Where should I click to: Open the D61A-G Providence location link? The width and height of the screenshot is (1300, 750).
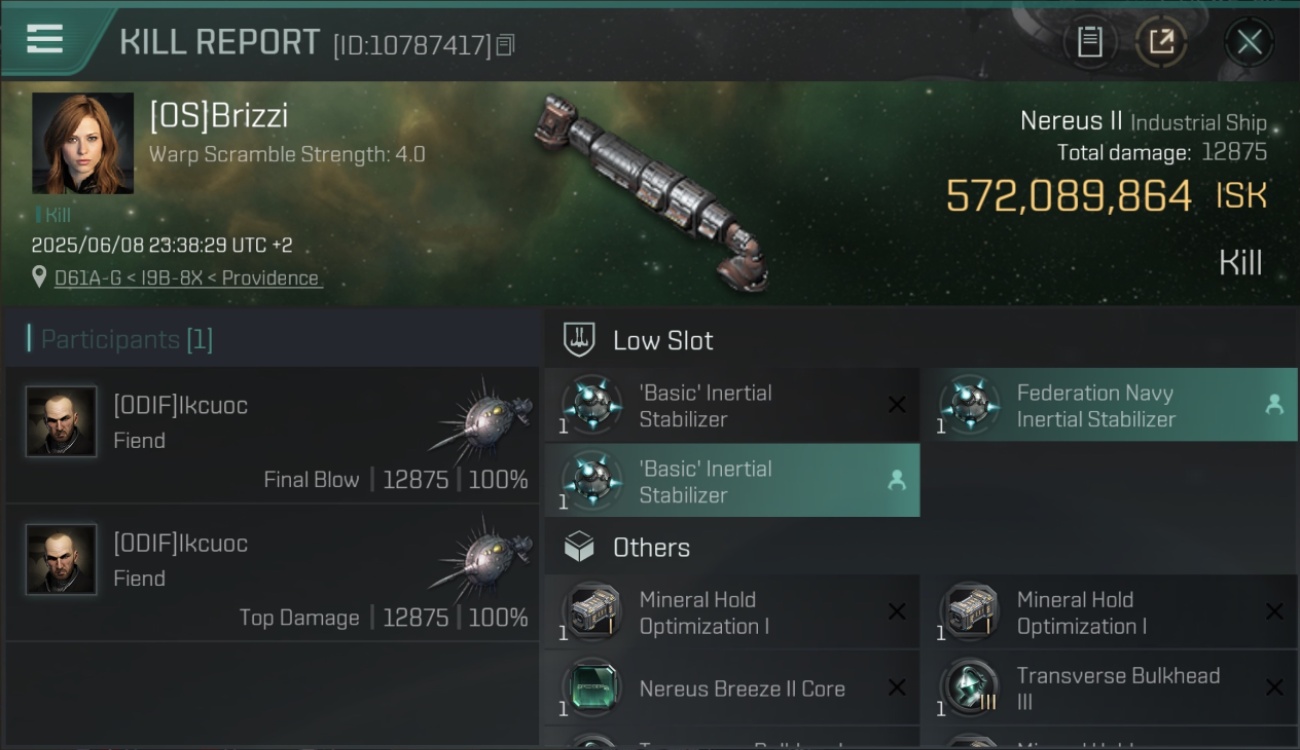coord(187,278)
